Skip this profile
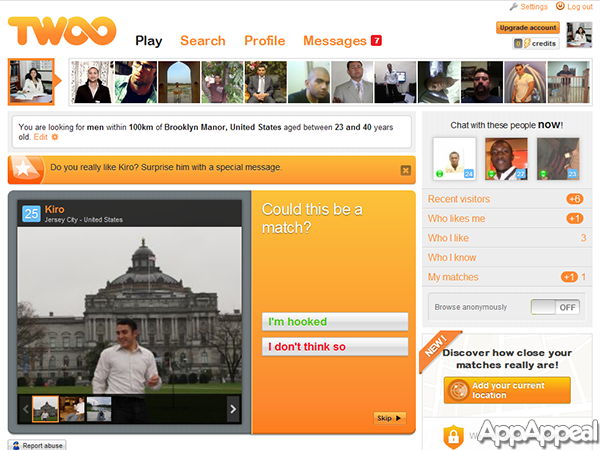 point(389,418)
